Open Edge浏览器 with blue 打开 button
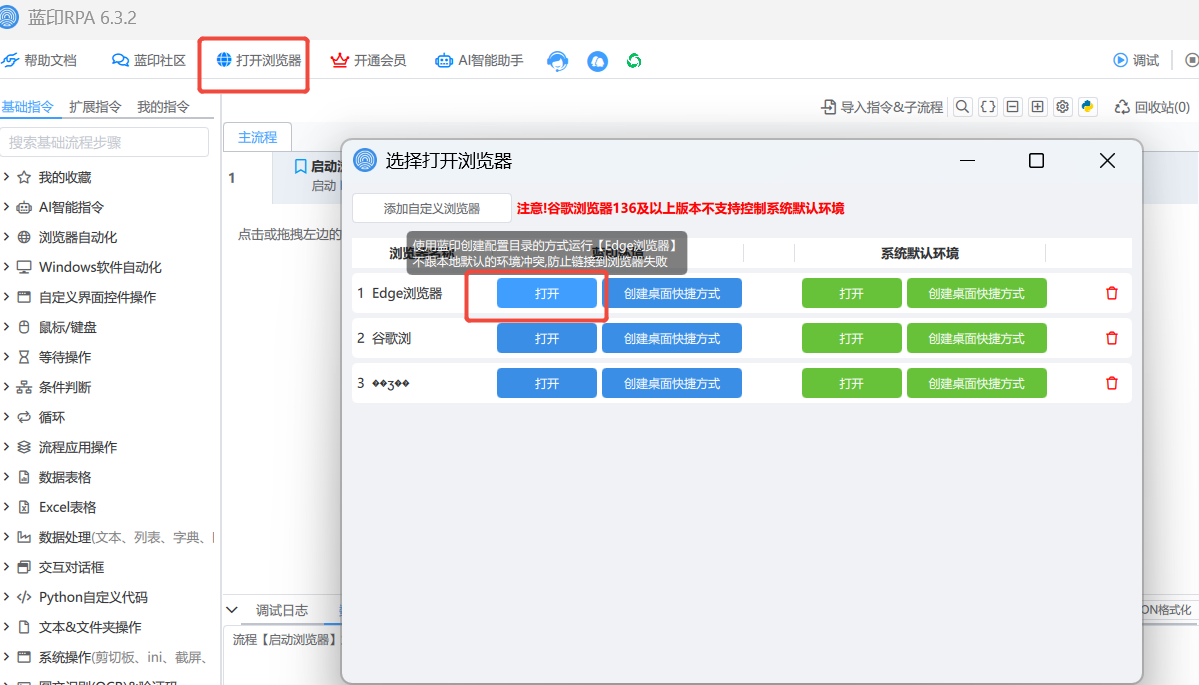 [547, 294]
